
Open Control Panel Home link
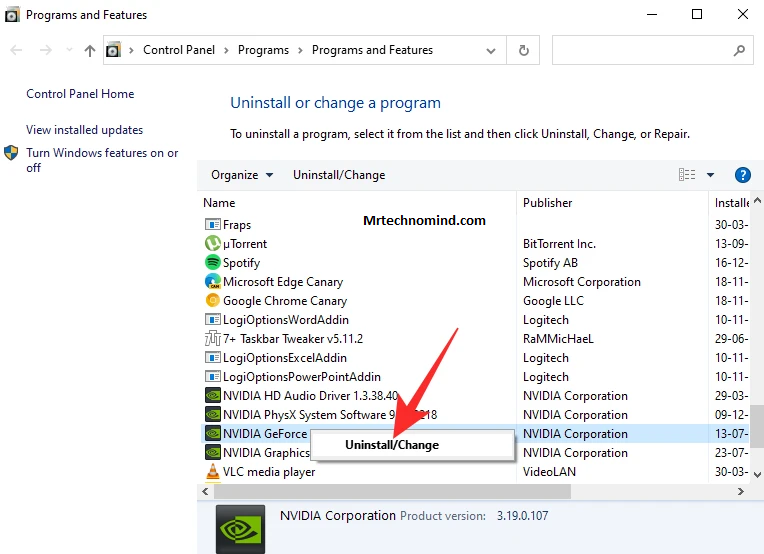pyautogui.click(x=80, y=94)
